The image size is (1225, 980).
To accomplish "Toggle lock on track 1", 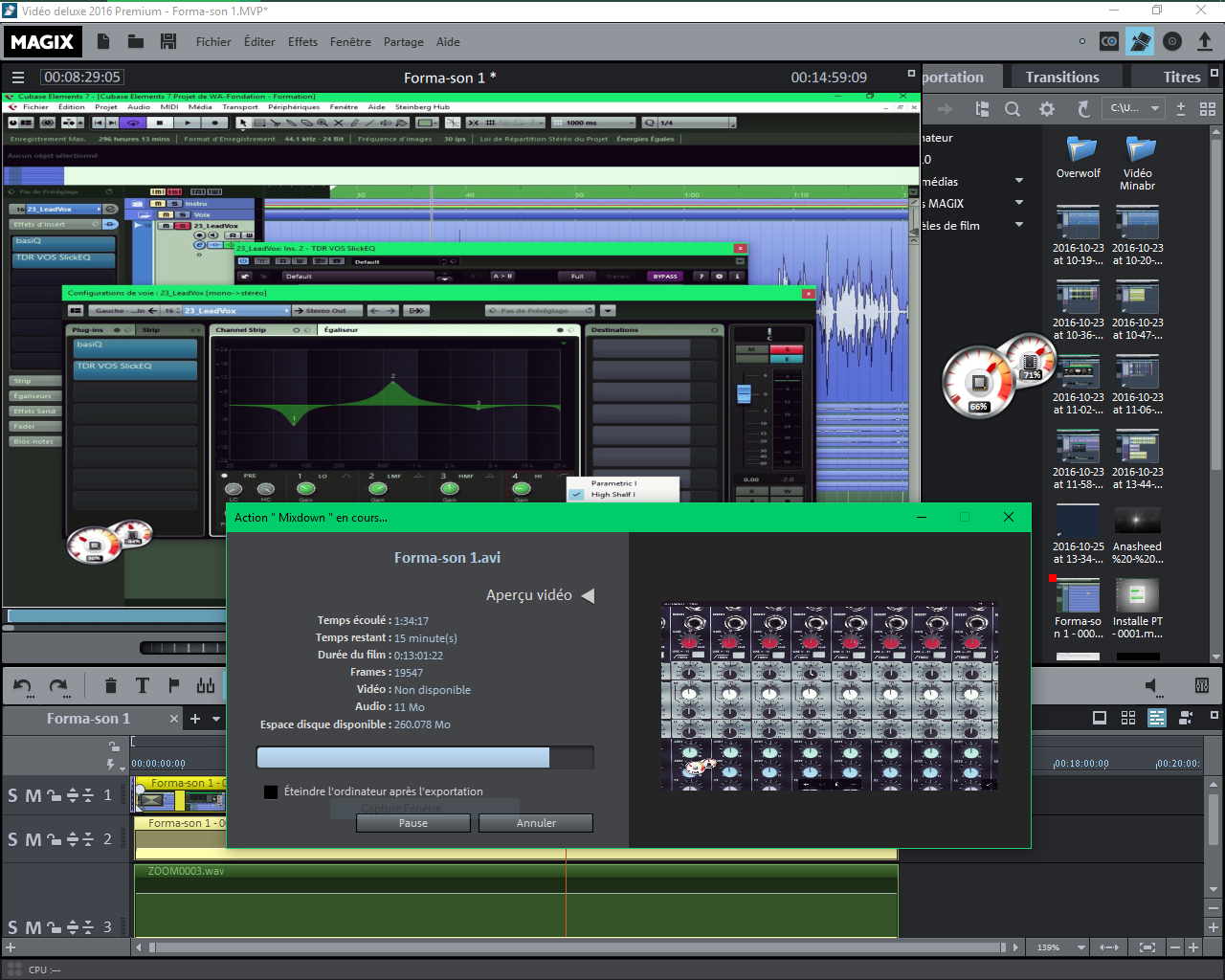I will tap(54, 795).
